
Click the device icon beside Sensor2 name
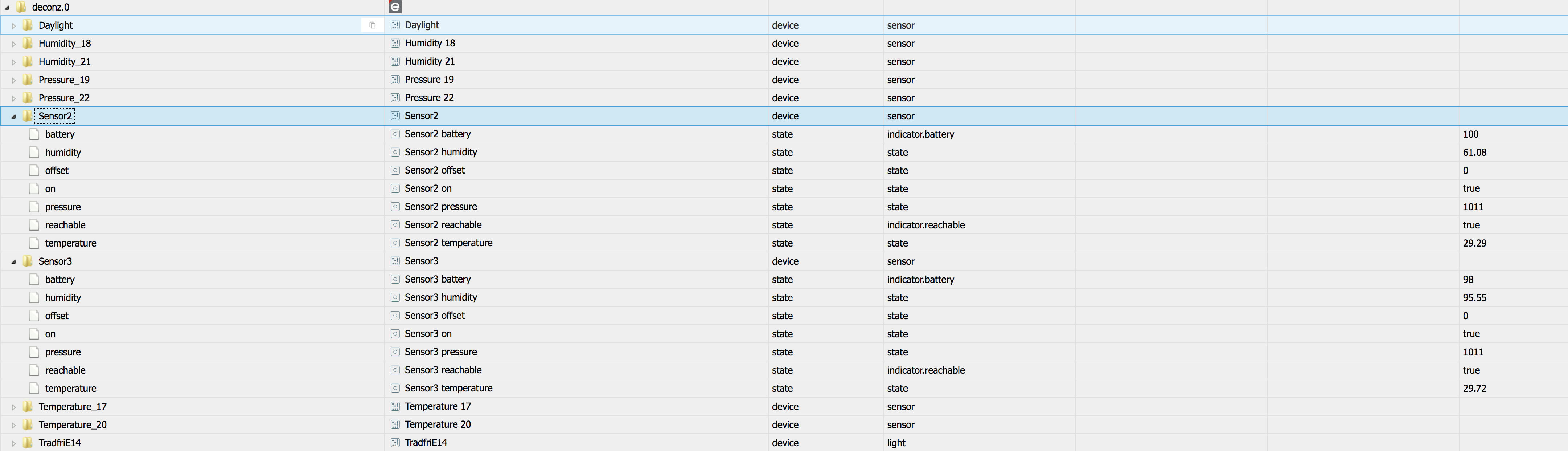pyautogui.click(x=395, y=116)
